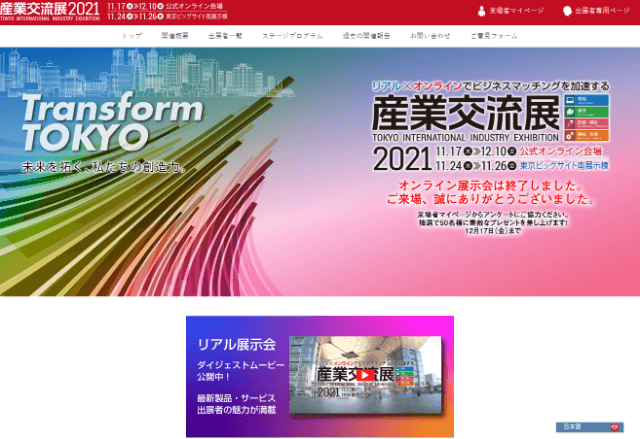Click the red icon on language selector
This screenshot has height=439, width=640.
pyautogui.click(x=615, y=427)
